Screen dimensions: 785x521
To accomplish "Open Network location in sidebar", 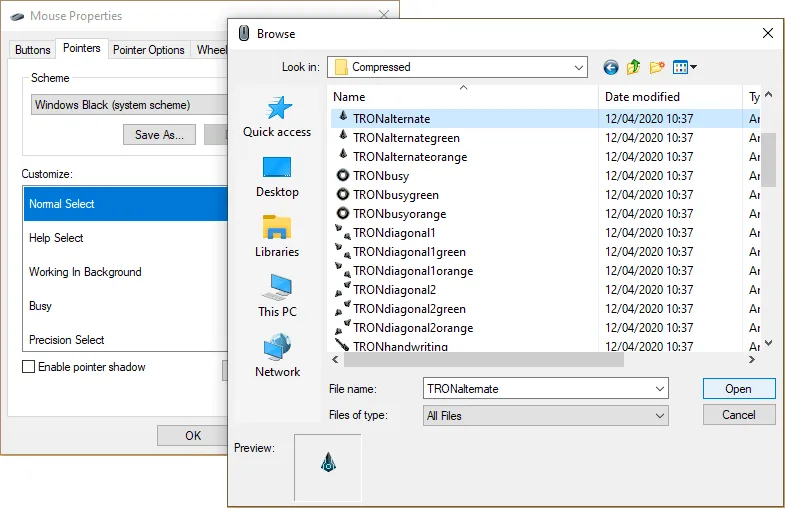I will 277,356.
